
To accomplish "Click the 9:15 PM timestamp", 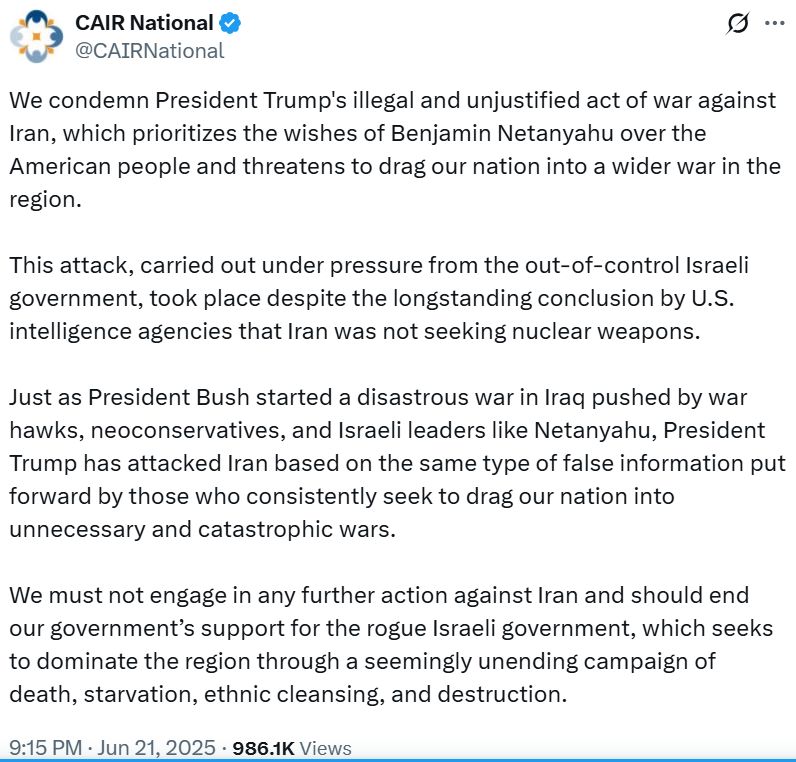I will (x=46, y=748).
